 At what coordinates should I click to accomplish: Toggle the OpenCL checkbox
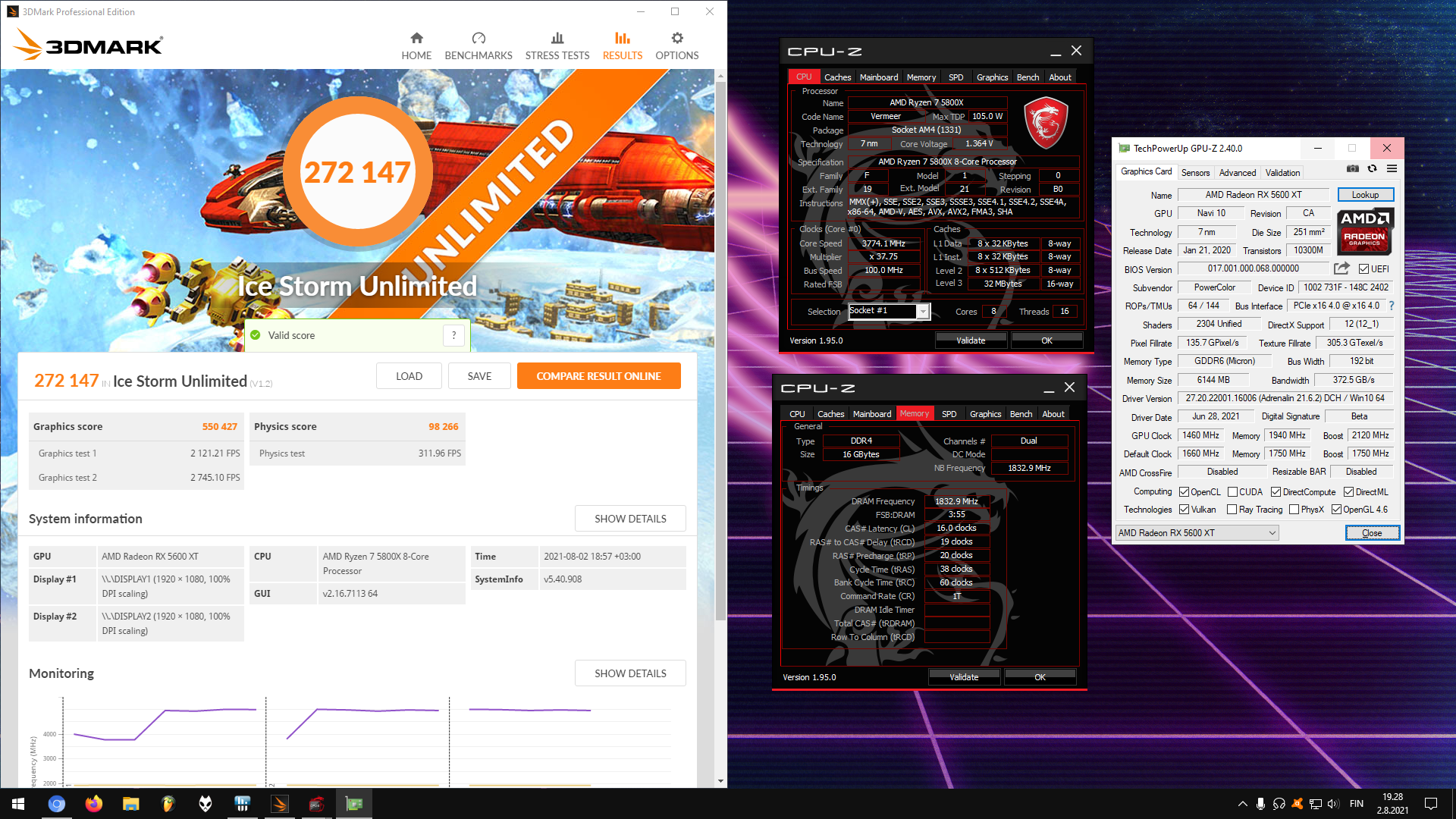[x=1184, y=492]
